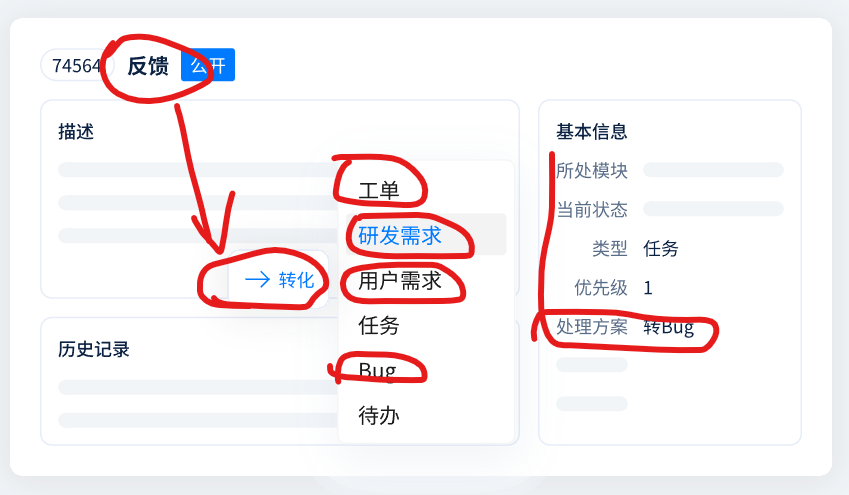Click the 历史记录 section heading

pyautogui.click(x=94, y=349)
